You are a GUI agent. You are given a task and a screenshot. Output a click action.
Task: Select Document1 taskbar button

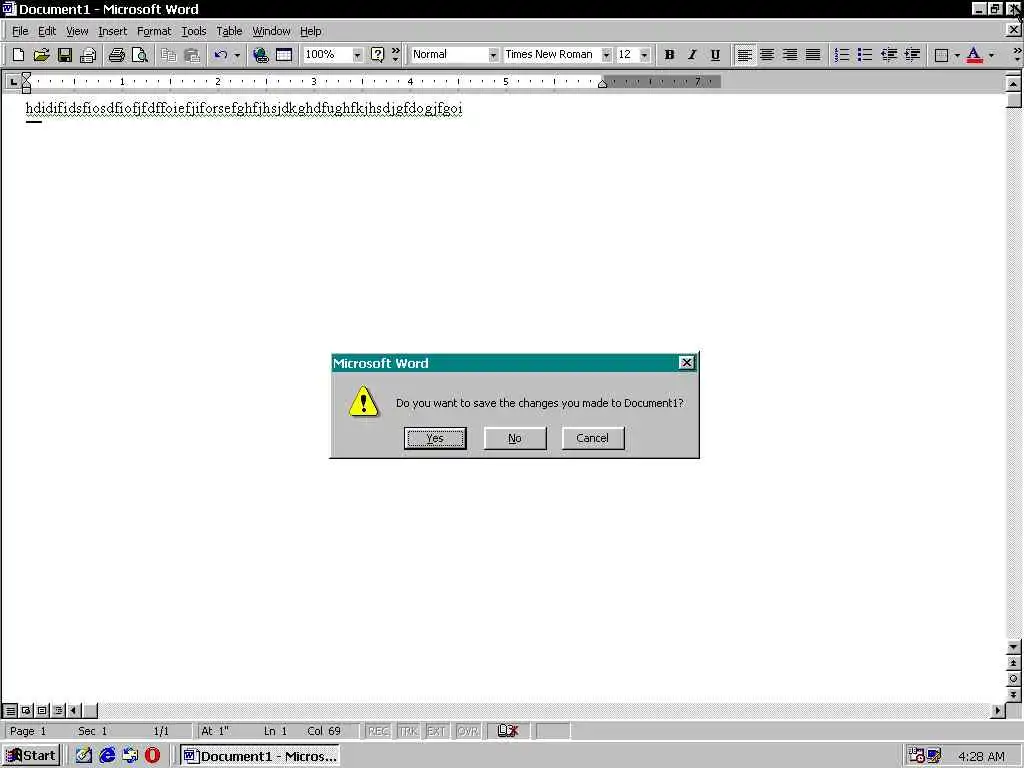pyautogui.click(x=260, y=756)
